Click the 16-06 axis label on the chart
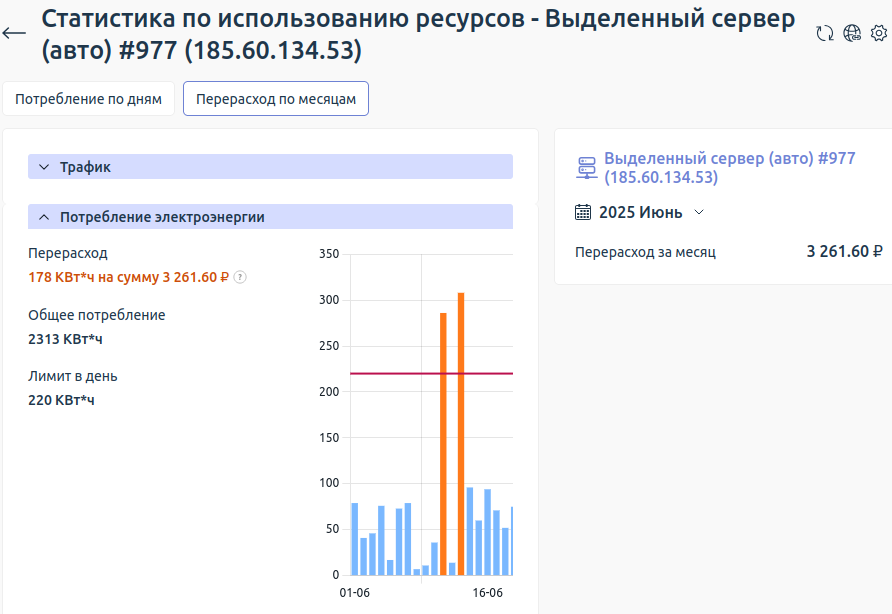 point(487,592)
